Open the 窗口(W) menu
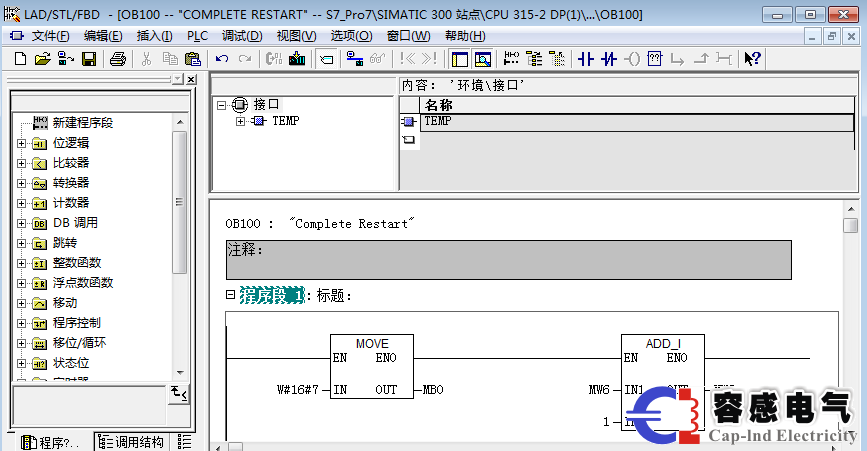Image resolution: width=867 pixels, height=451 pixels. point(409,36)
